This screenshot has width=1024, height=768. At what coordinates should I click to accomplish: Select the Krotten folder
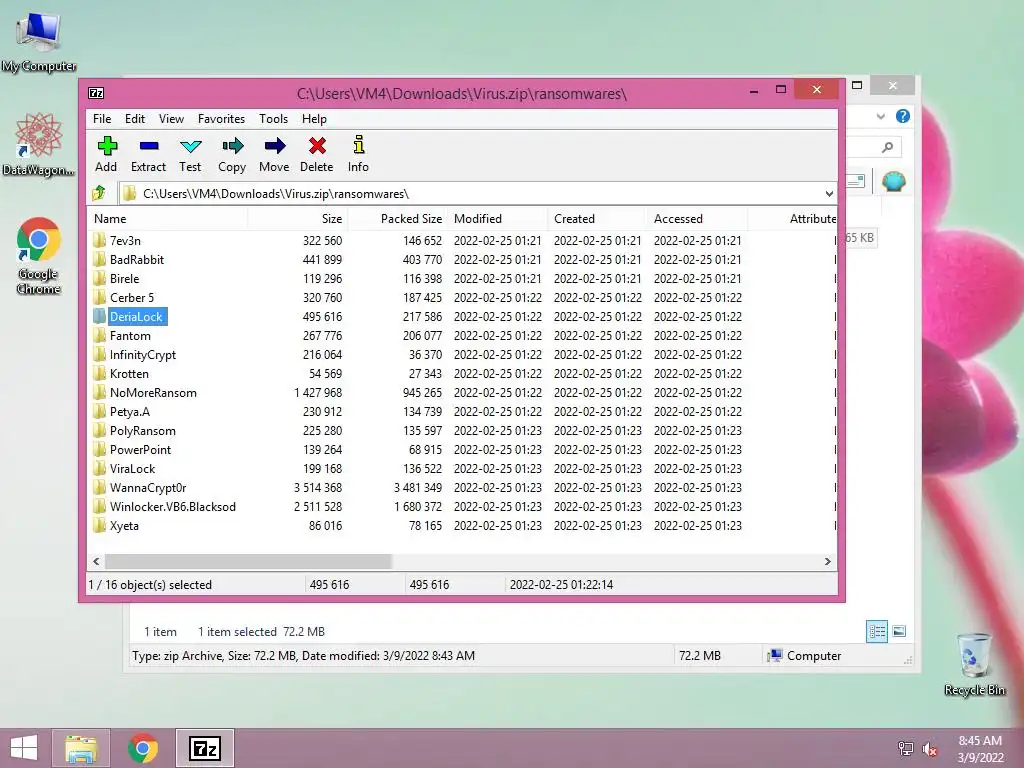[129, 374]
